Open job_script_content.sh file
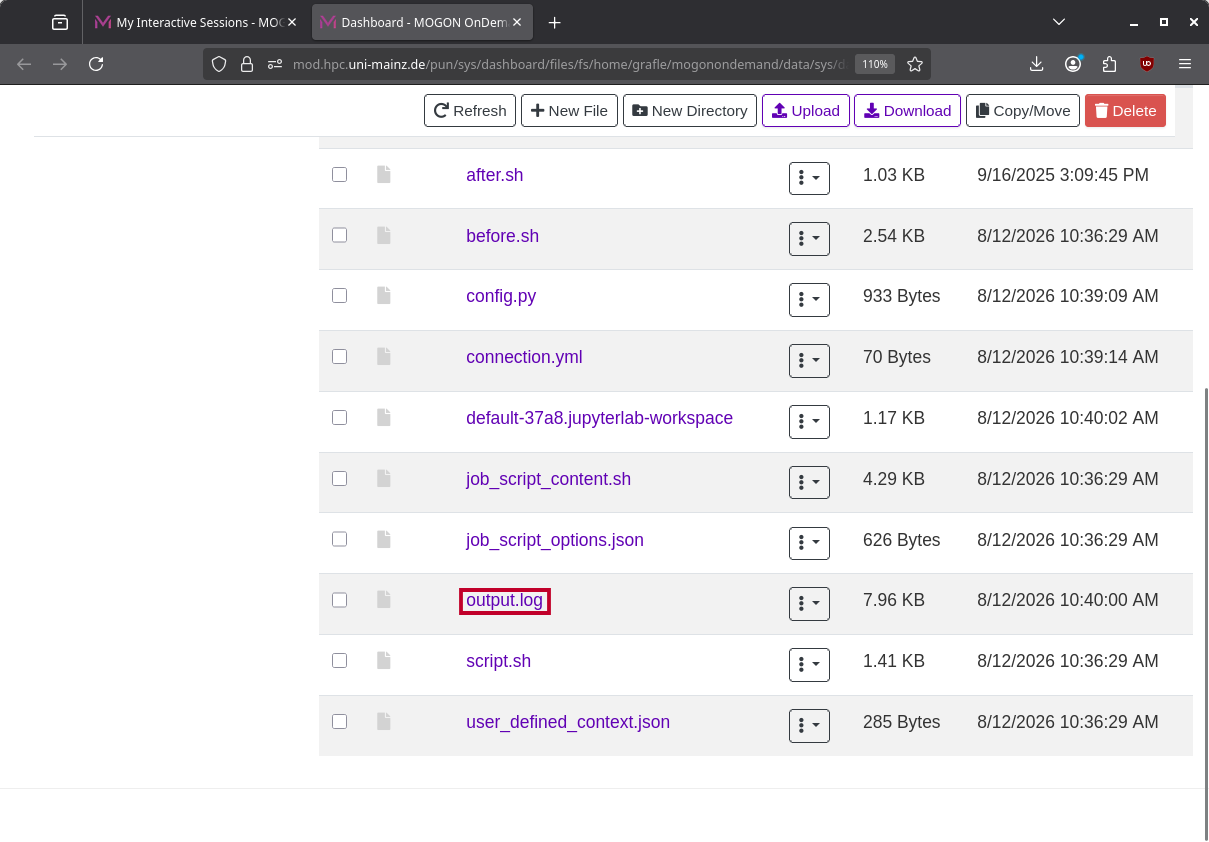 [x=548, y=479]
